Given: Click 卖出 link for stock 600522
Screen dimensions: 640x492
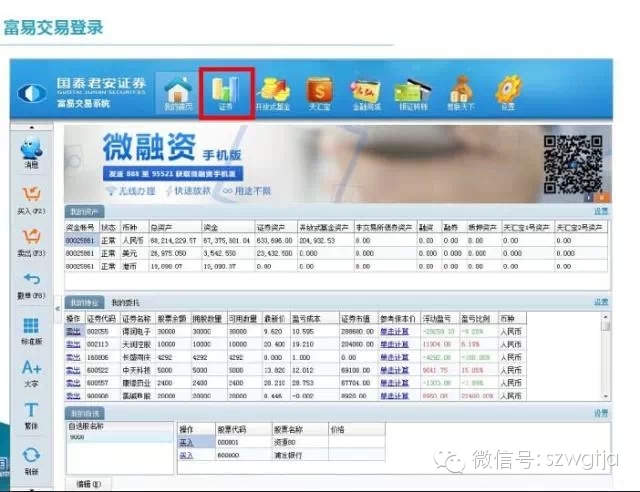Looking at the screenshot, I should (73, 370).
